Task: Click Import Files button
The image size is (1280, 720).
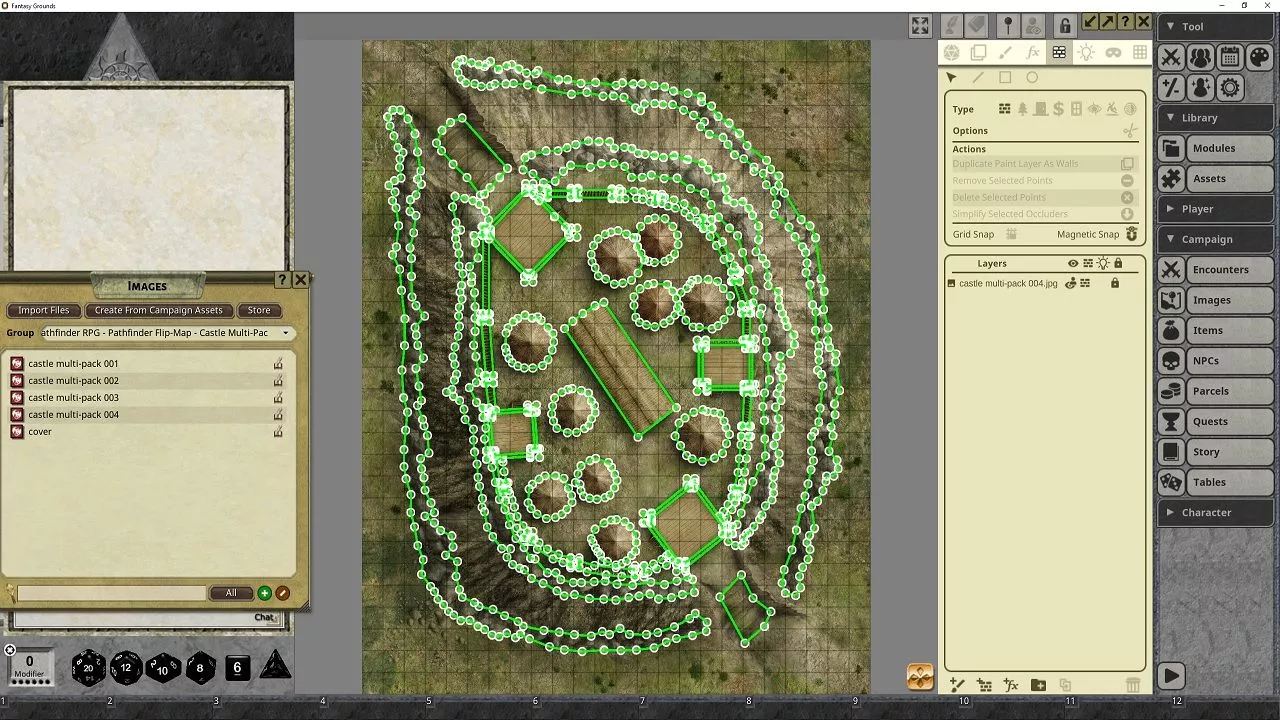Action: pyautogui.click(x=44, y=310)
